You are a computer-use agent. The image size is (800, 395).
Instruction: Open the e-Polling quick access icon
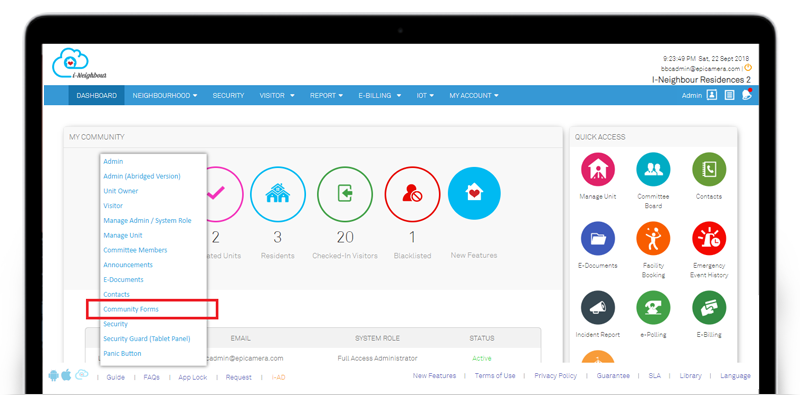pos(653,308)
